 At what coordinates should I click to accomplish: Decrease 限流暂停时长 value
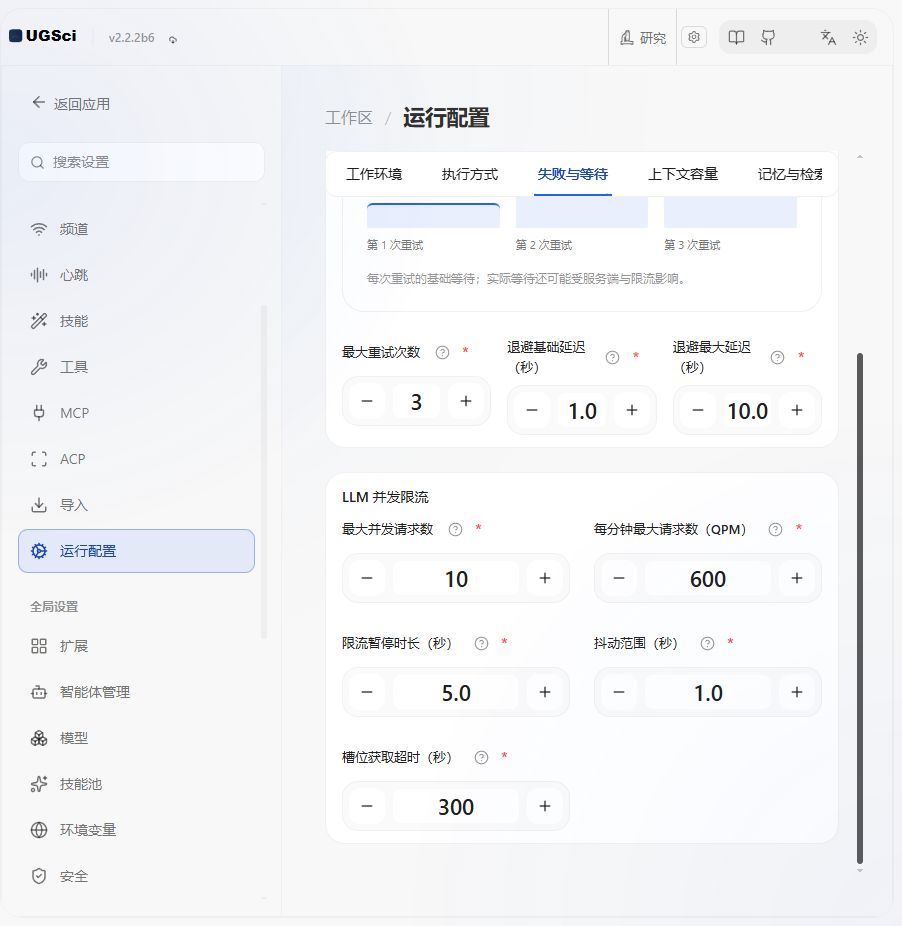point(367,692)
